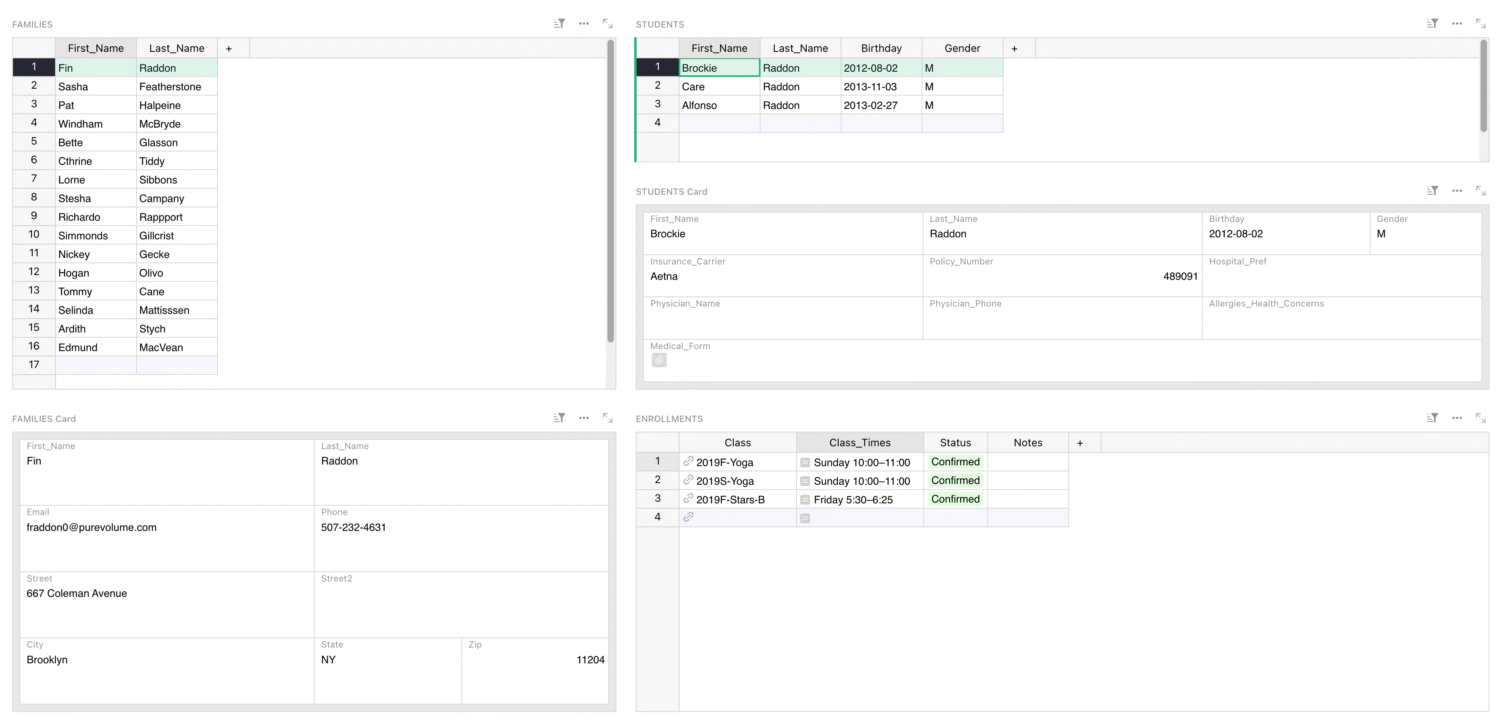
Task: Select the Notes column header
Action: pyautogui.click(x=1028, y=442)
